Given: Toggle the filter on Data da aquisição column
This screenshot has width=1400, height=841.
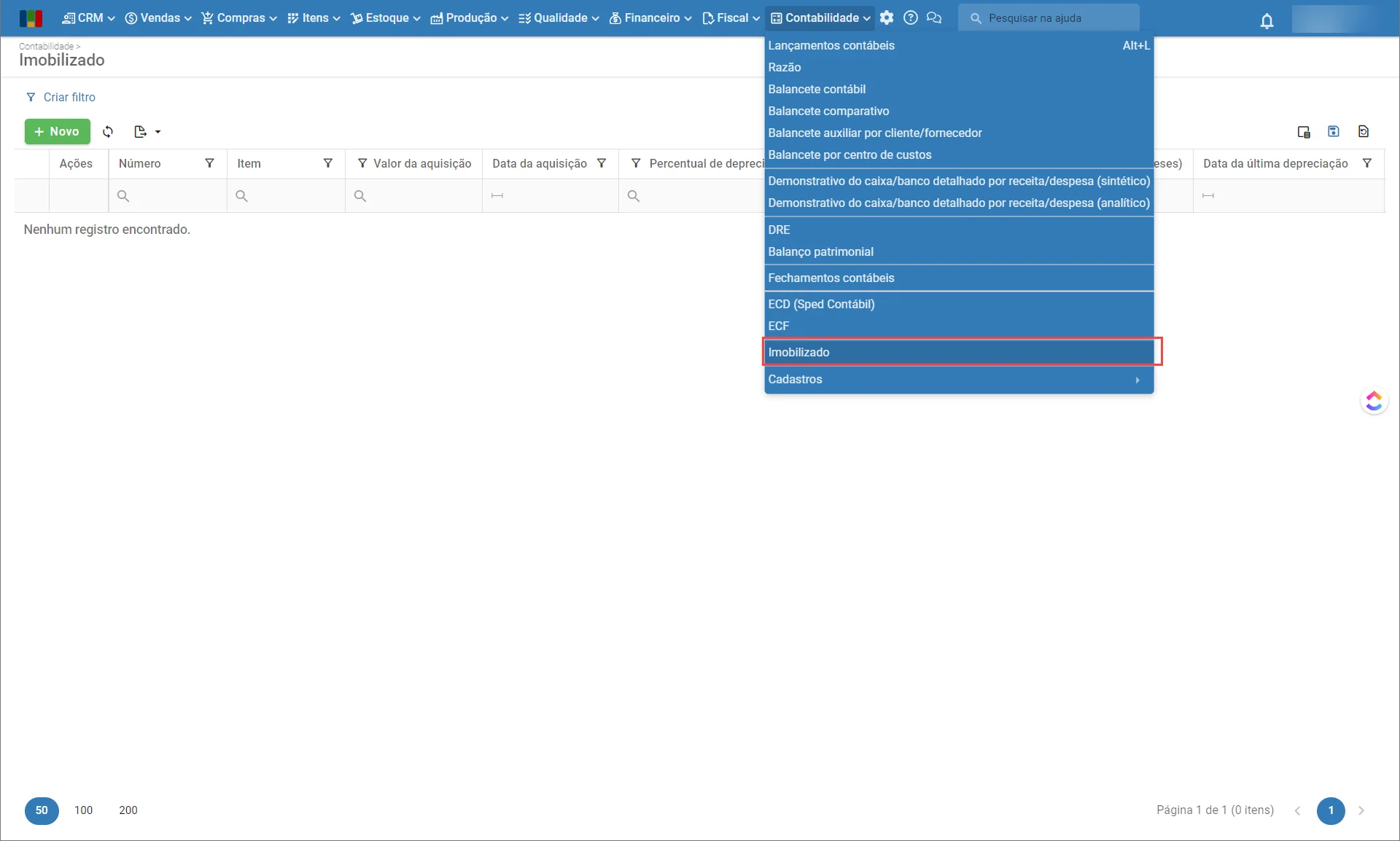Looking at the screenshot, I should point(602,163).
